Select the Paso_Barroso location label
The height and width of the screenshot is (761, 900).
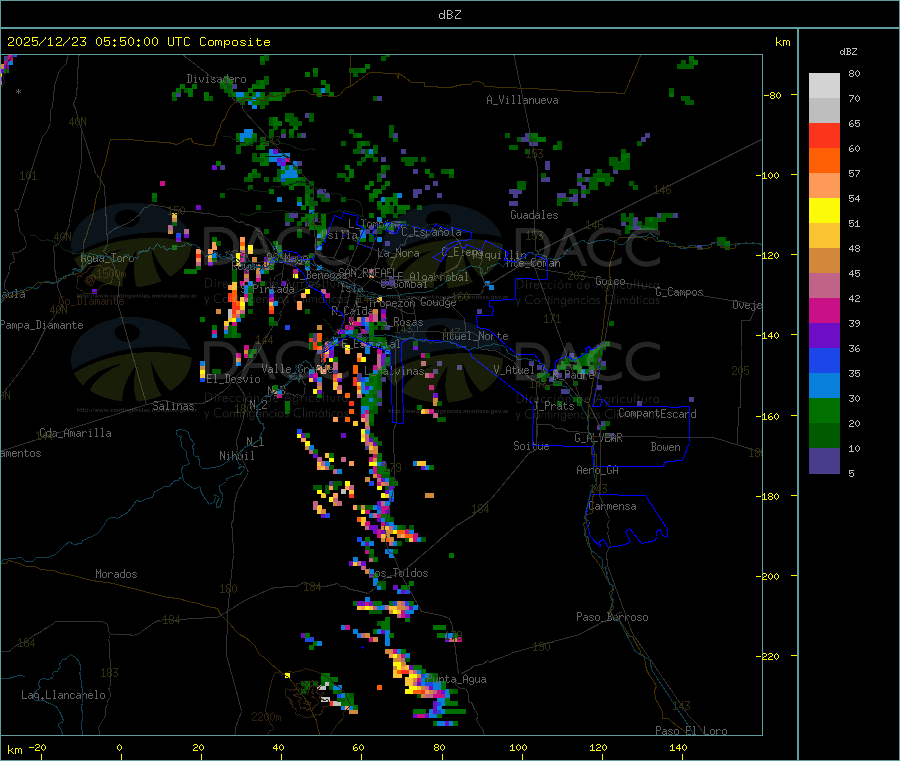612,617
